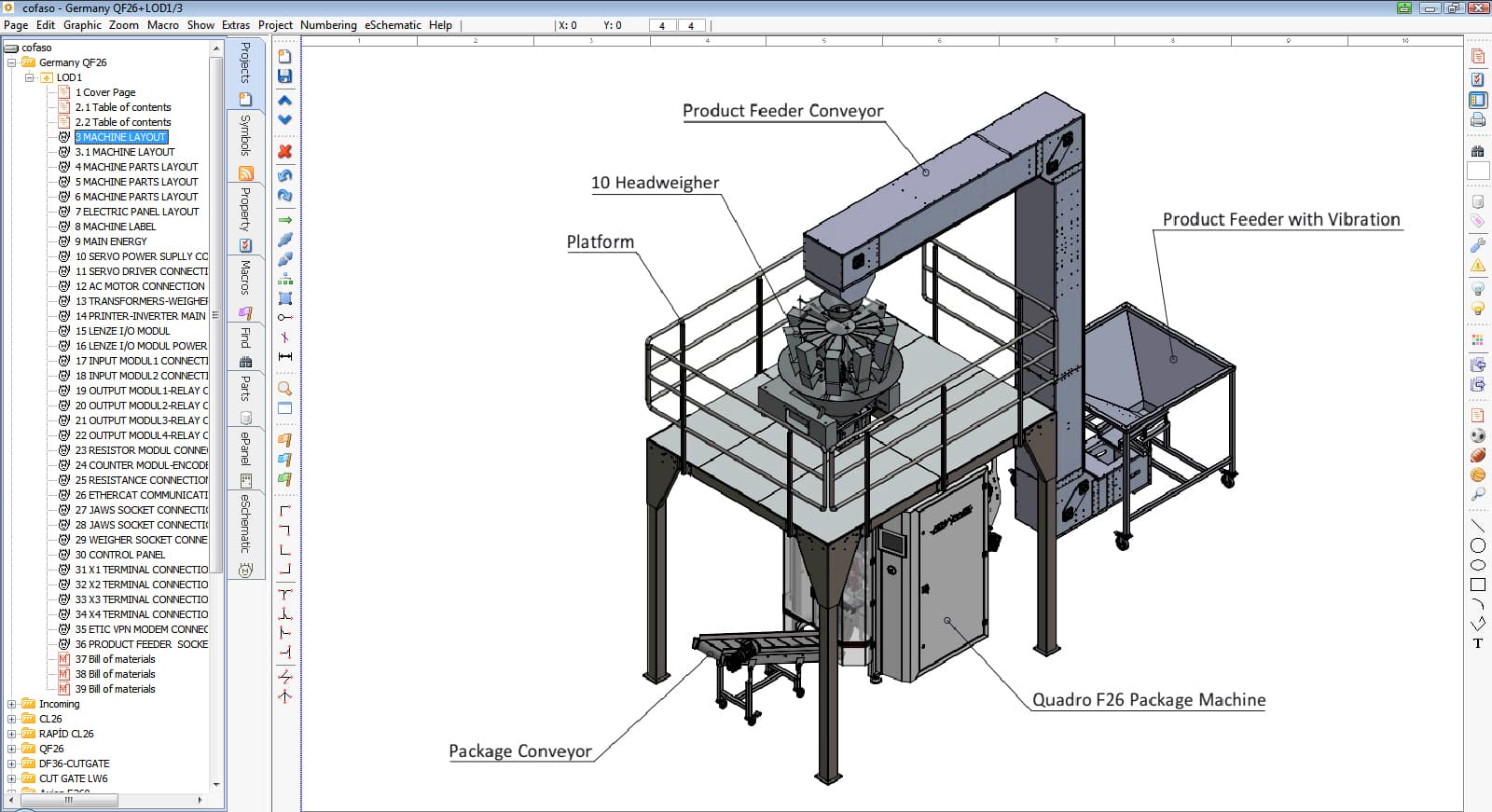
Task: Open the Numbering menu
Action: 328,25
